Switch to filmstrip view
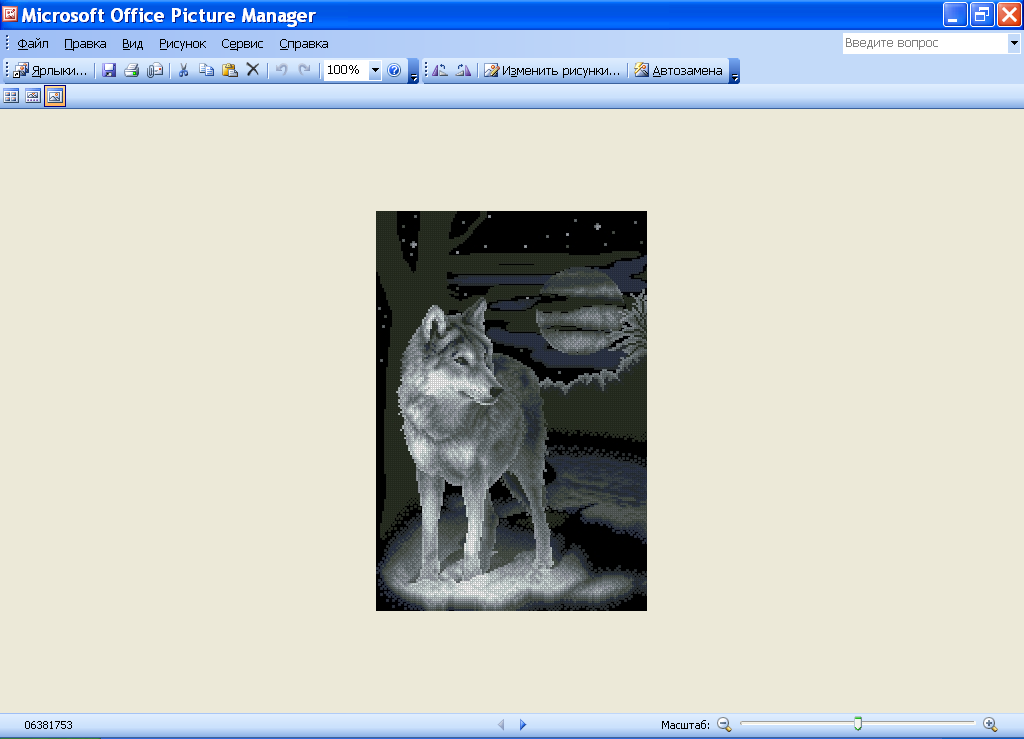1024x739 pixels. (33, 97)
